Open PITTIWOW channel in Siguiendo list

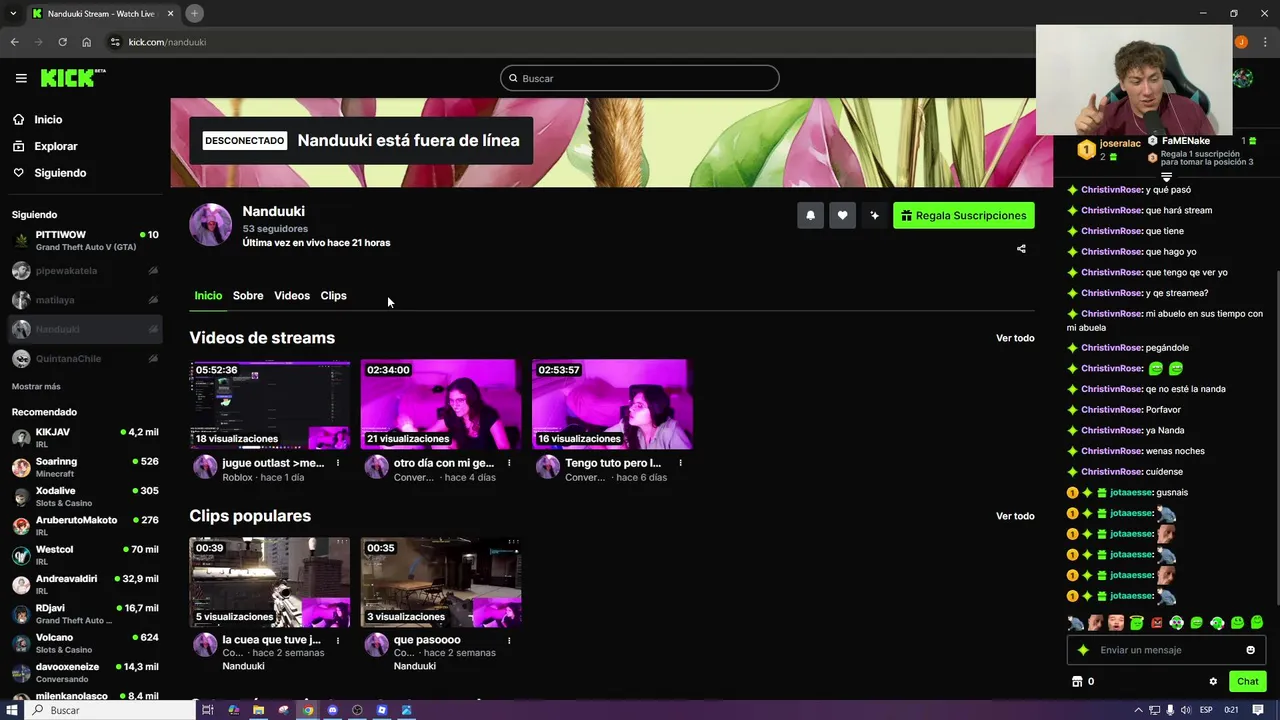pos(85,241)
